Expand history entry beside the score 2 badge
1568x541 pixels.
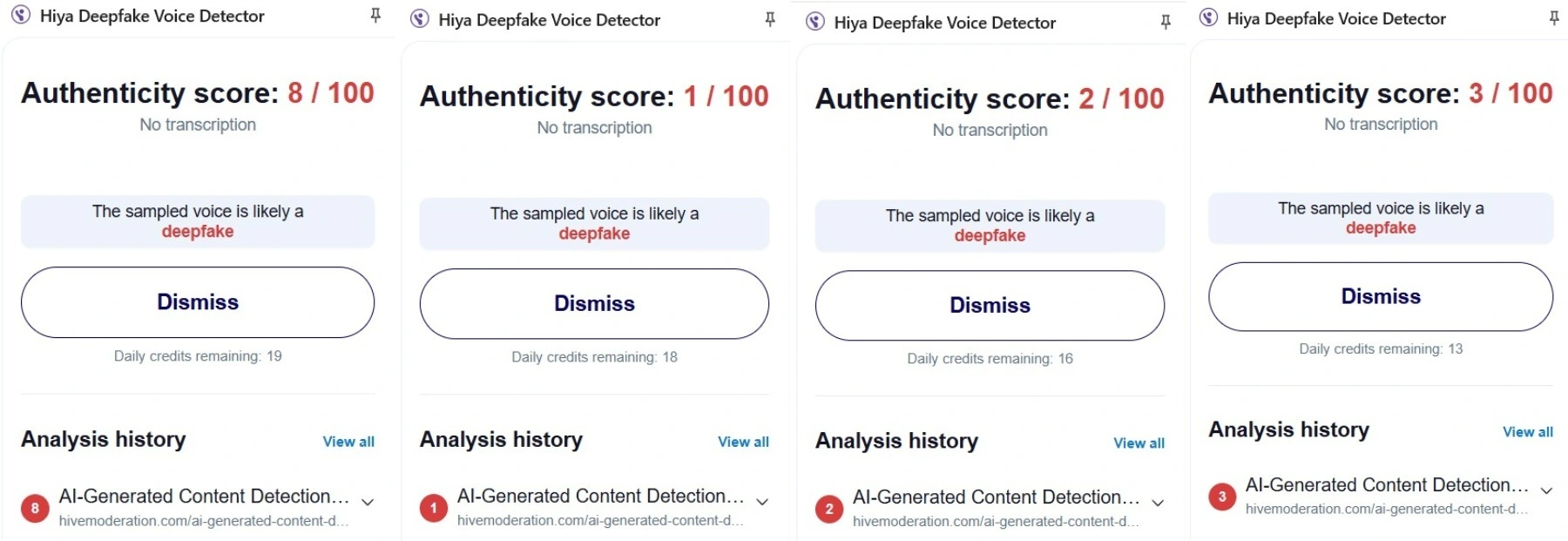(1158, 503)
